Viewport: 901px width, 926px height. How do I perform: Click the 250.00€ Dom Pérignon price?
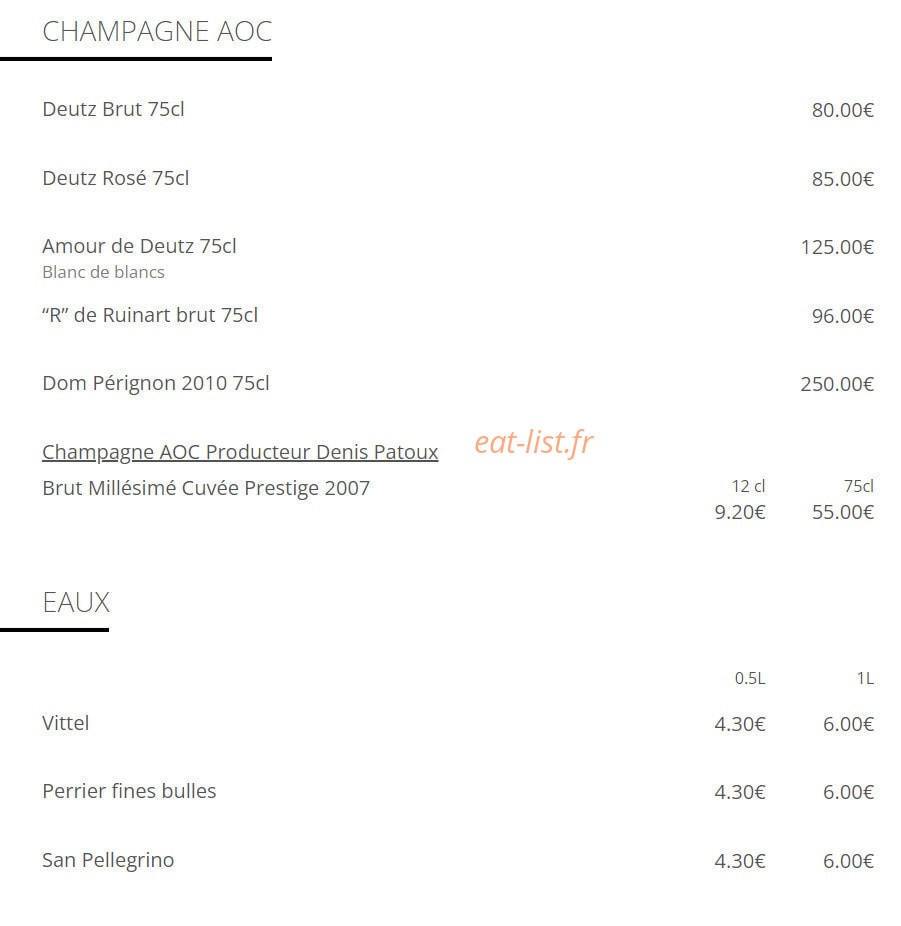coord(837,384)
